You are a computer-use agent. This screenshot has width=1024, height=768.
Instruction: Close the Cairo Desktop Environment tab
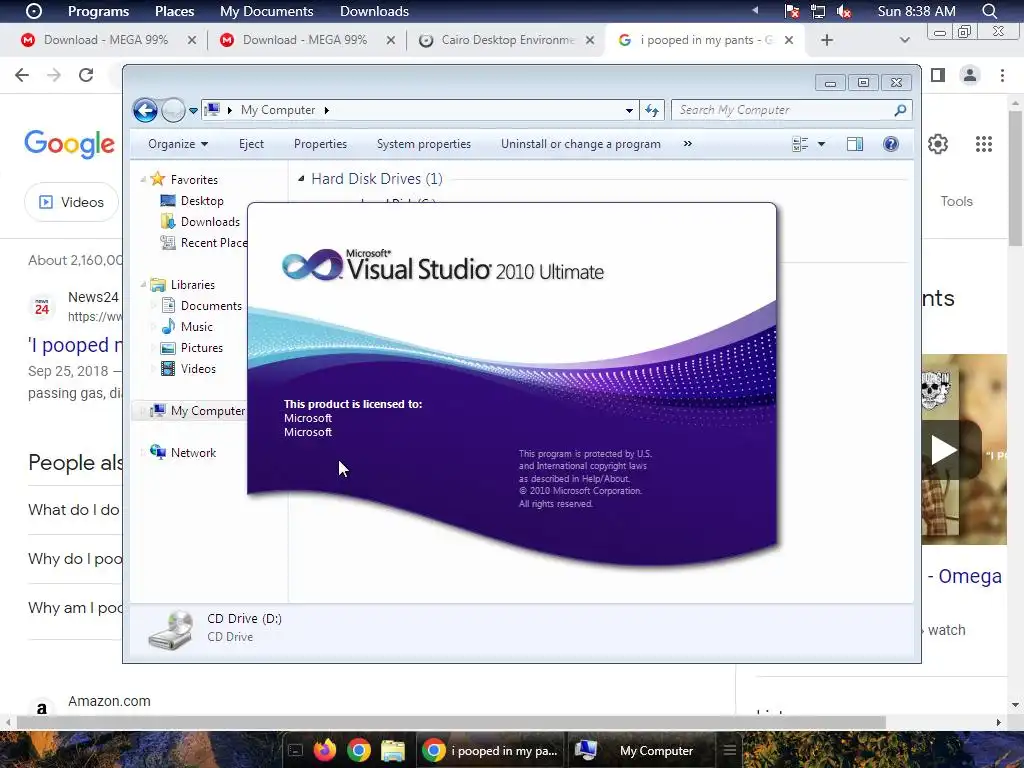(x=590, y=40)
